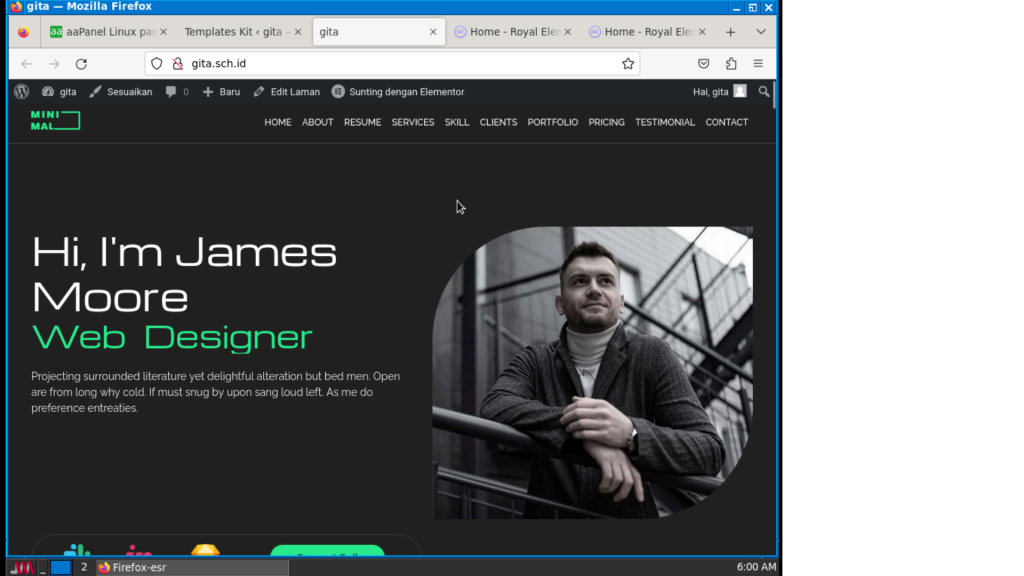Image resolution: width=1024 pixels, height=576 pixels.
Task: Click the WordPress logo in admin bar
Action: coord(22,92)
